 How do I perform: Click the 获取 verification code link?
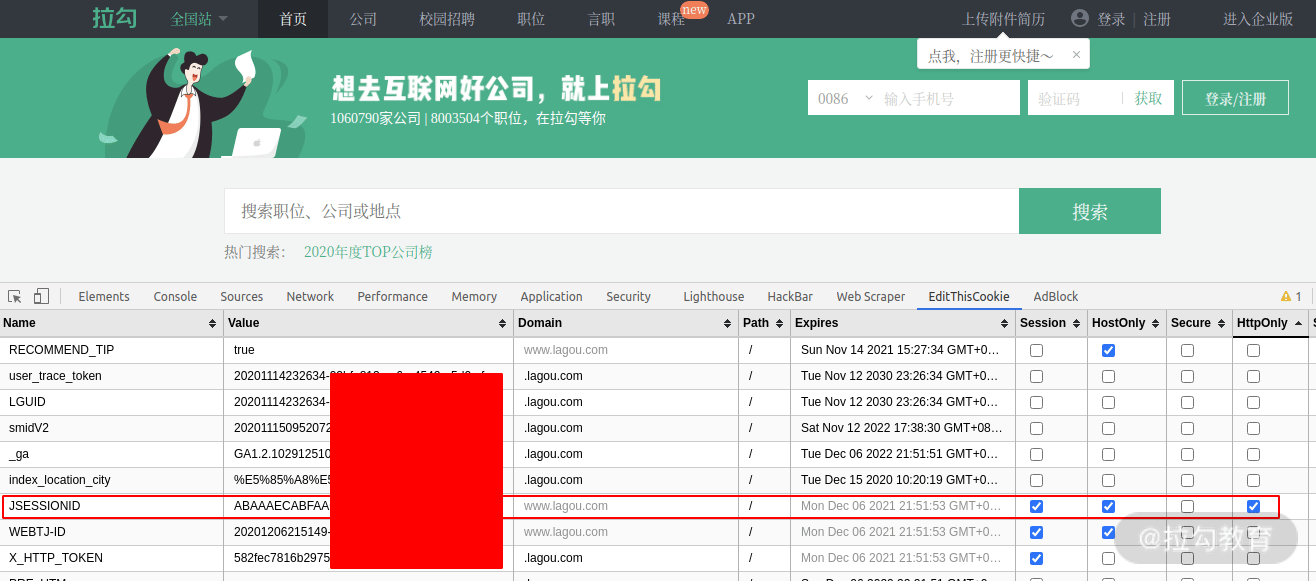(1148, 98)
